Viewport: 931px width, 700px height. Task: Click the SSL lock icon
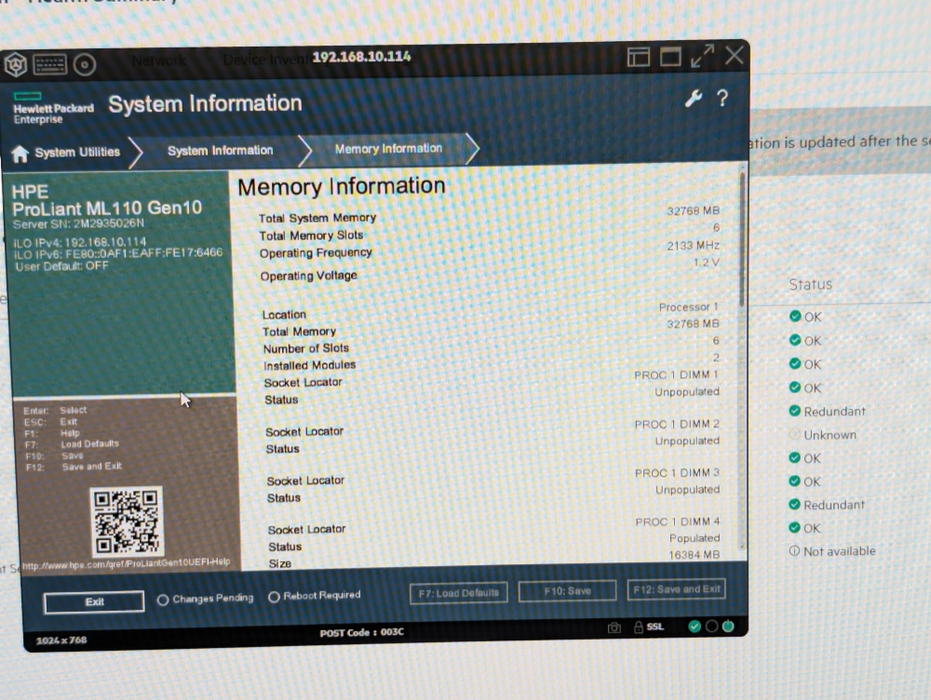coord(638,627)
